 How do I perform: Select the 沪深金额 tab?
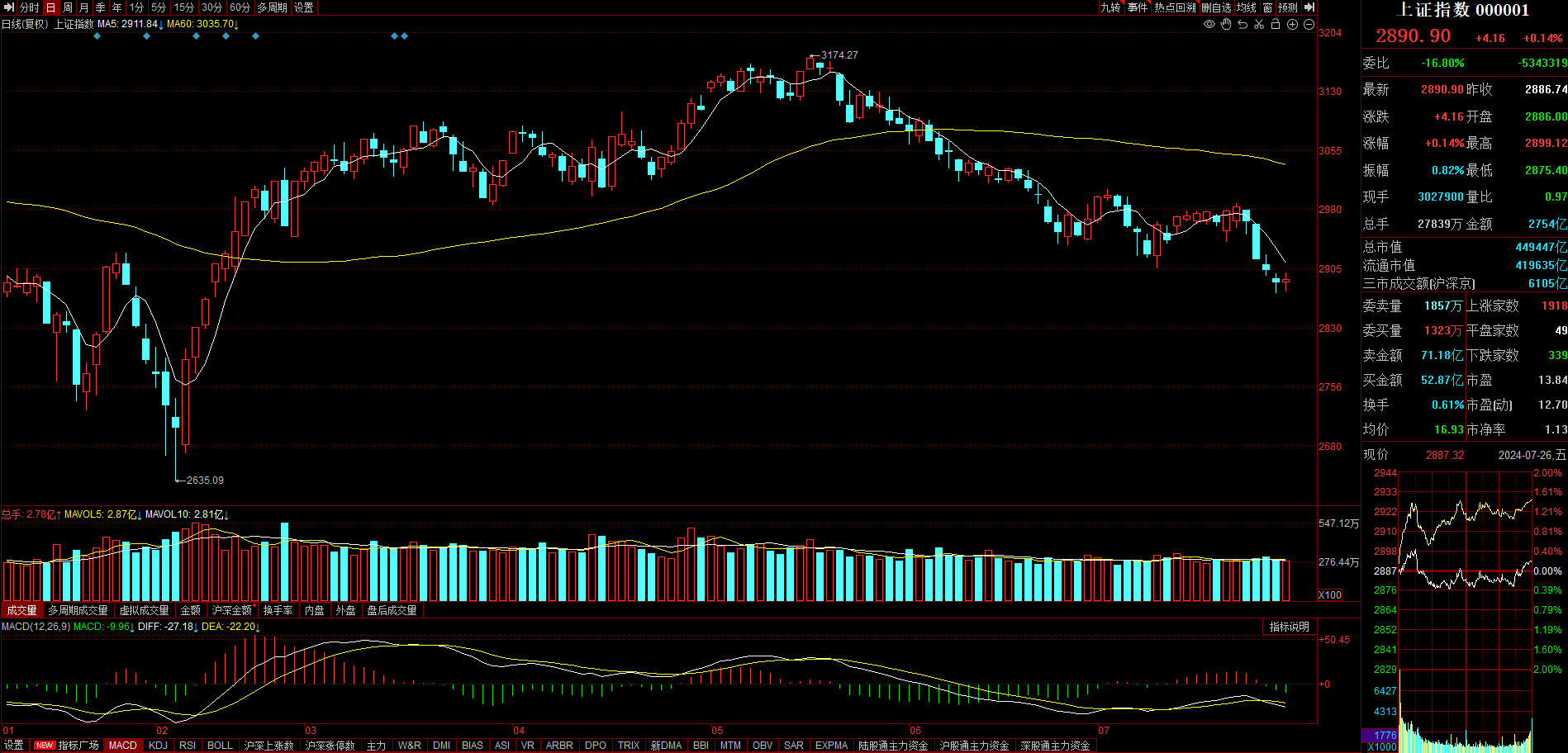(232, 611)
